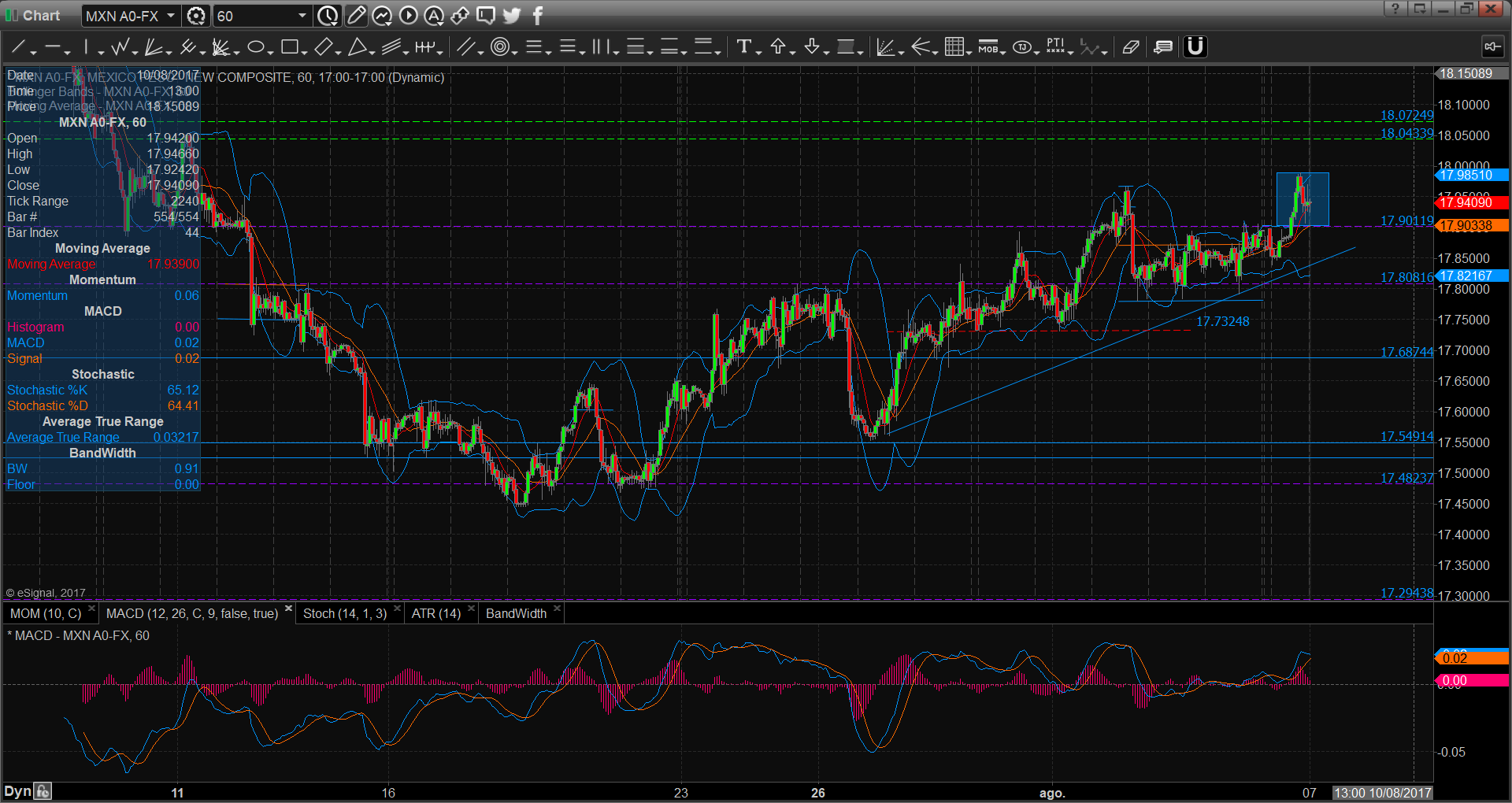Insert a down arrow marker
Image resolution: width=1512 pixels, height=803 pixels.
[812, 47]
